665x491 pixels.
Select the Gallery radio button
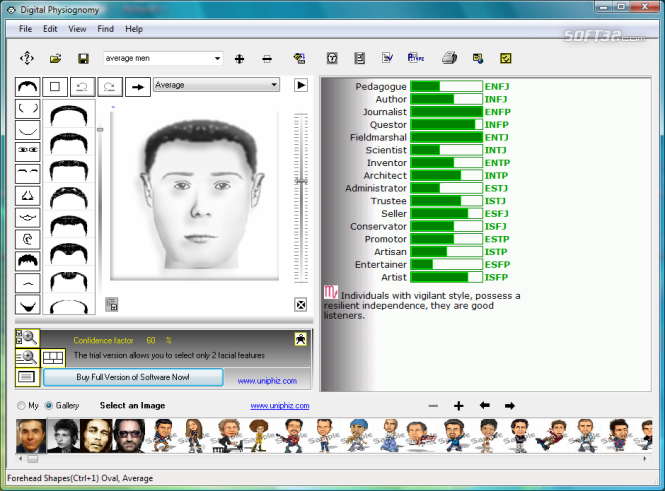[49, 406]
